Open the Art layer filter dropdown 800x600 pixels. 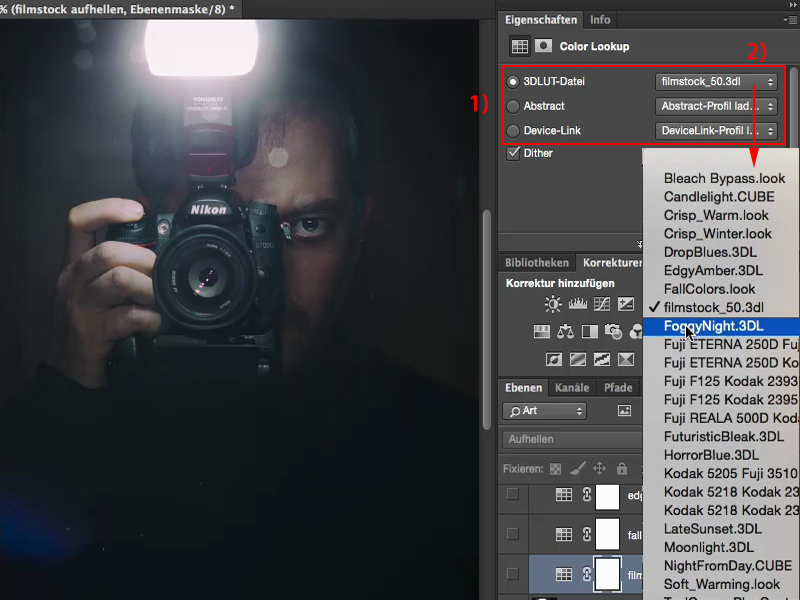(x=544, y=411)
